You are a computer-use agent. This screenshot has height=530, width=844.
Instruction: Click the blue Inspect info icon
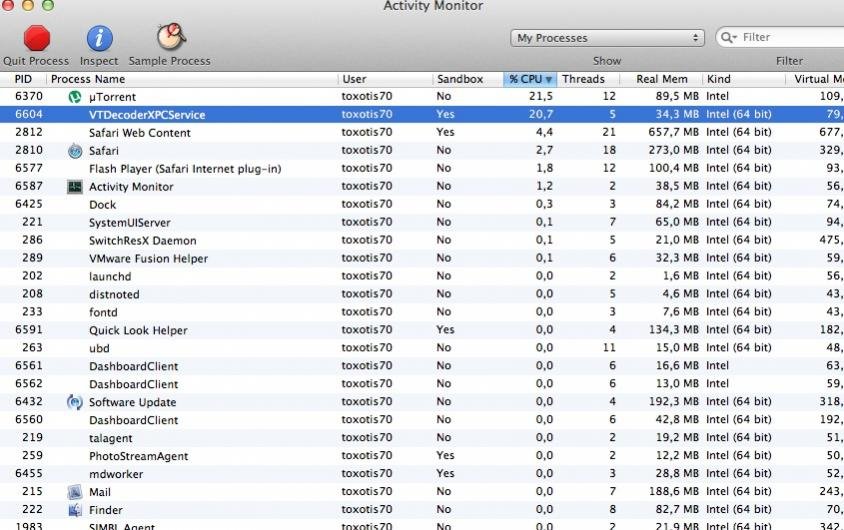click(x=99, y=38)
